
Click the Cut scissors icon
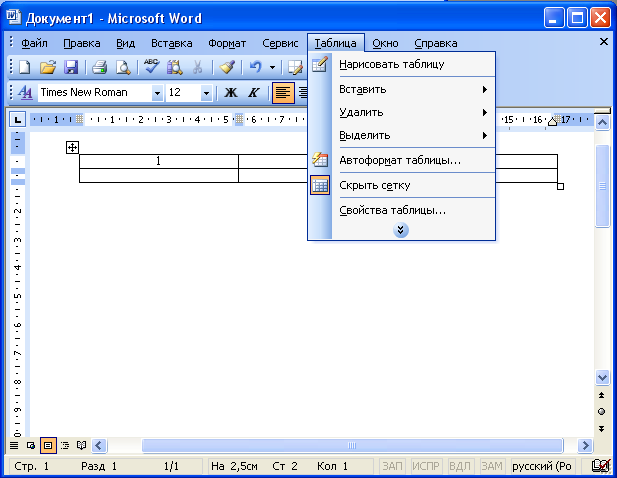(x=198, y=67)
